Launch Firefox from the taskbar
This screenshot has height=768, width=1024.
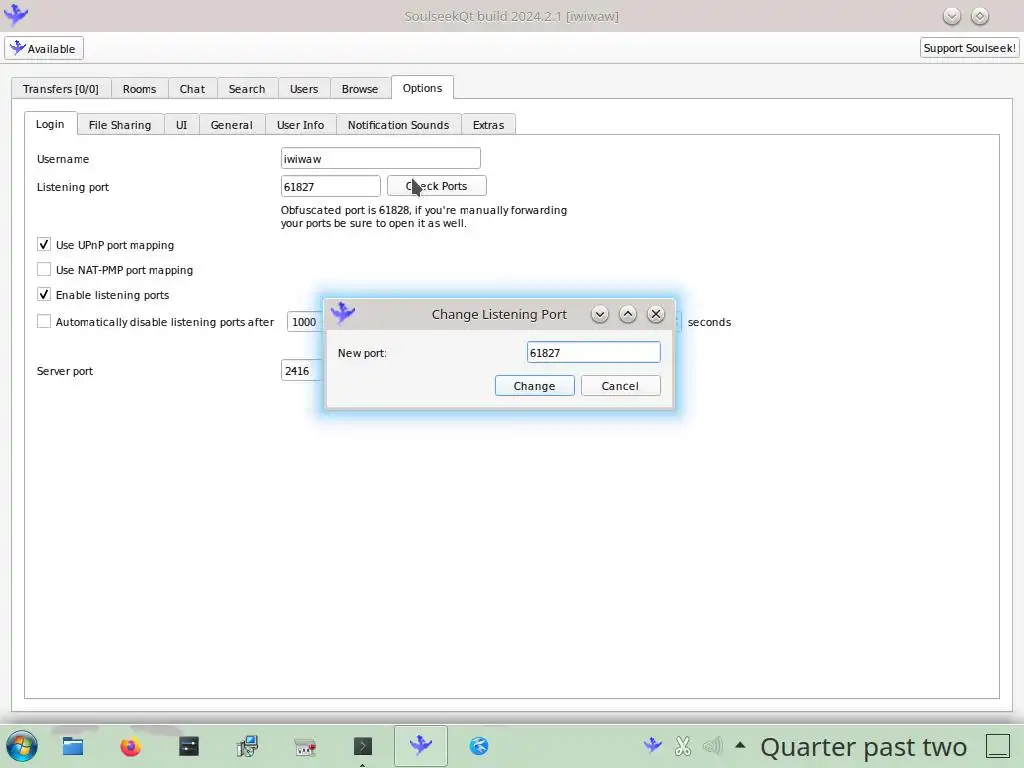pos(131,746)
